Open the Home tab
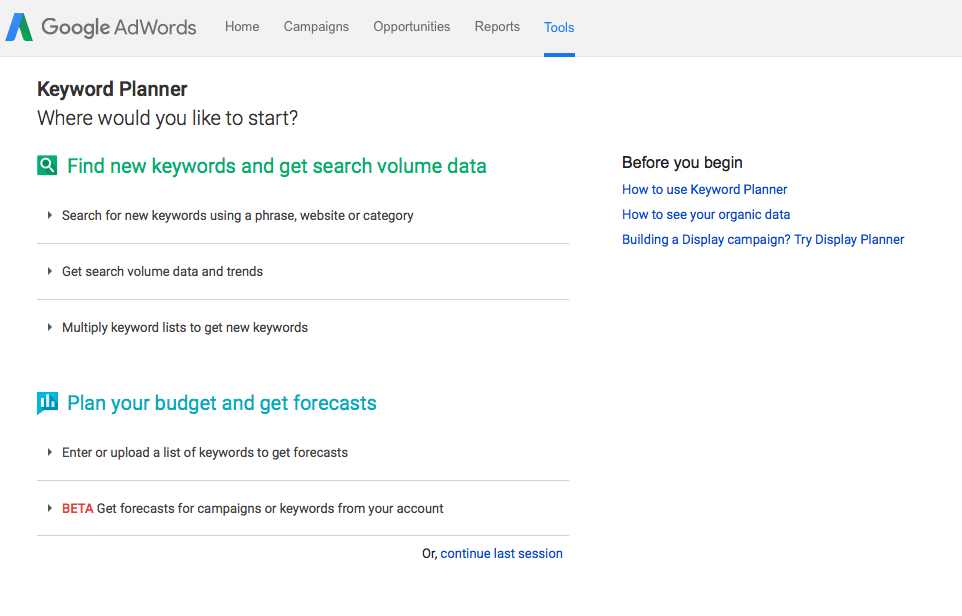 pyautogui.click(x=242, y=27)
